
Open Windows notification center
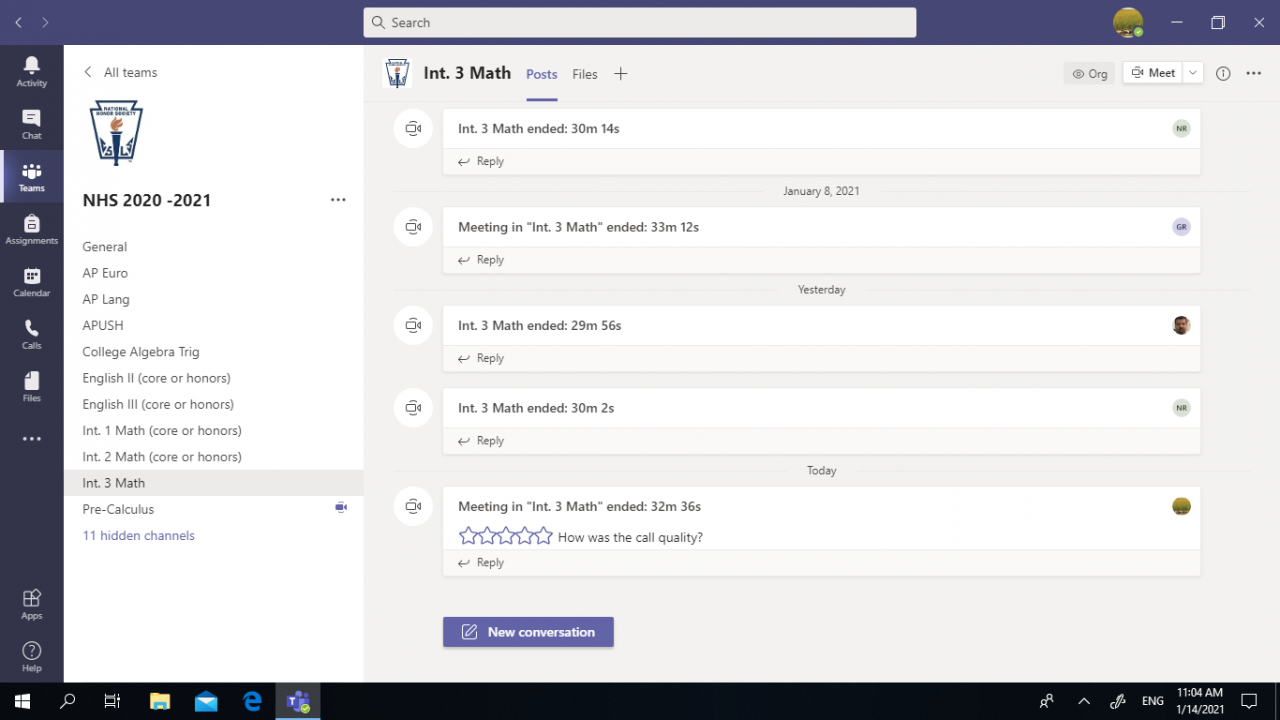(x=1249, y=701)
